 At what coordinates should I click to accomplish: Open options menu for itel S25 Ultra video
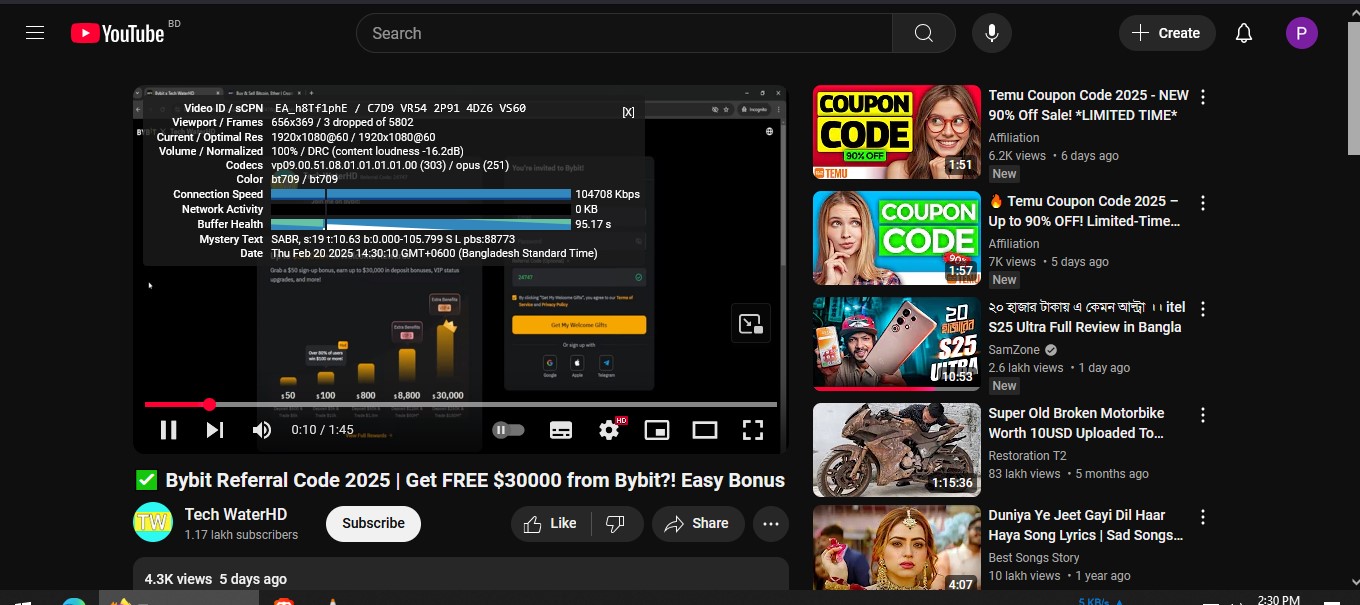tap(1203, 309)
